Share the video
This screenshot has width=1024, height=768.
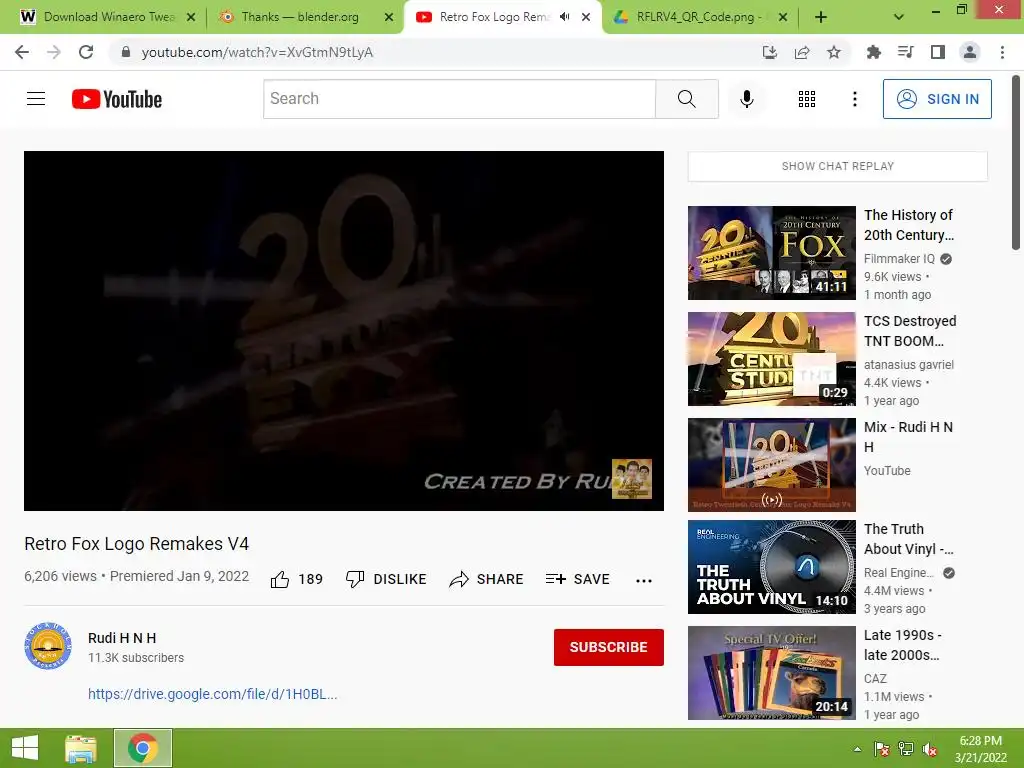click(x=486, y=579)
